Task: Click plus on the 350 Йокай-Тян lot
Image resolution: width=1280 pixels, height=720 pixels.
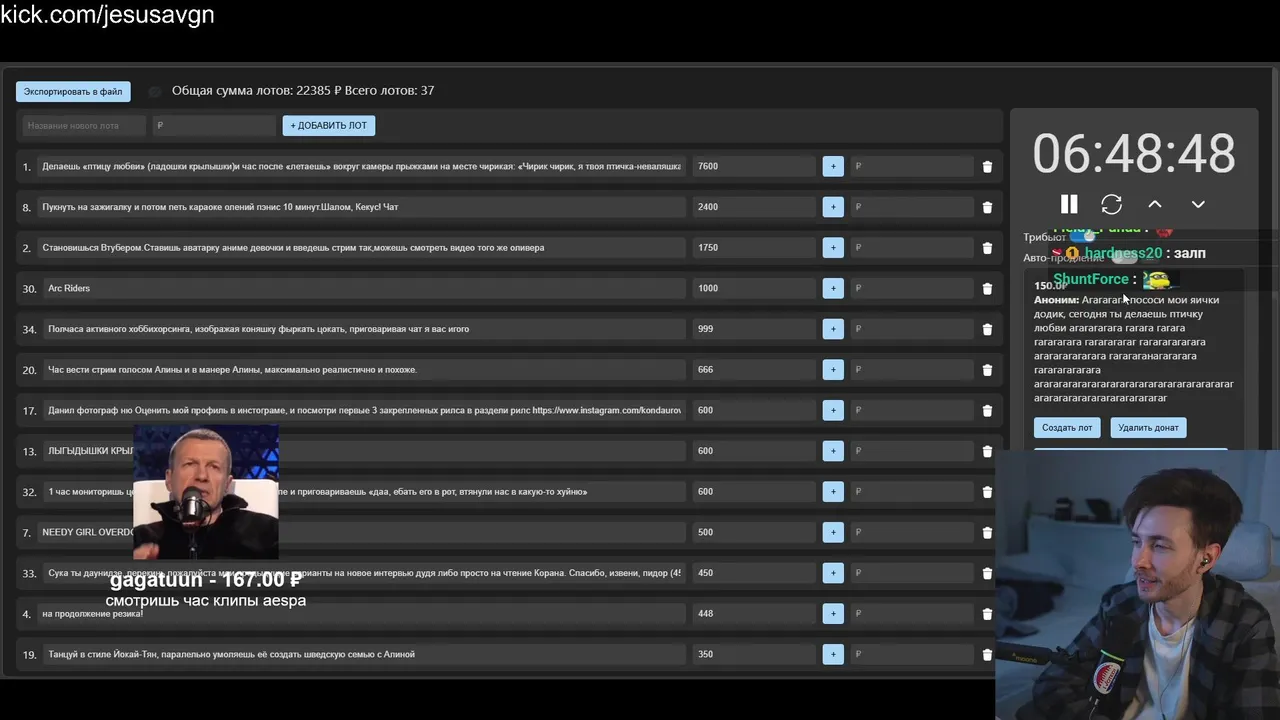Action: tap(833, 654)
